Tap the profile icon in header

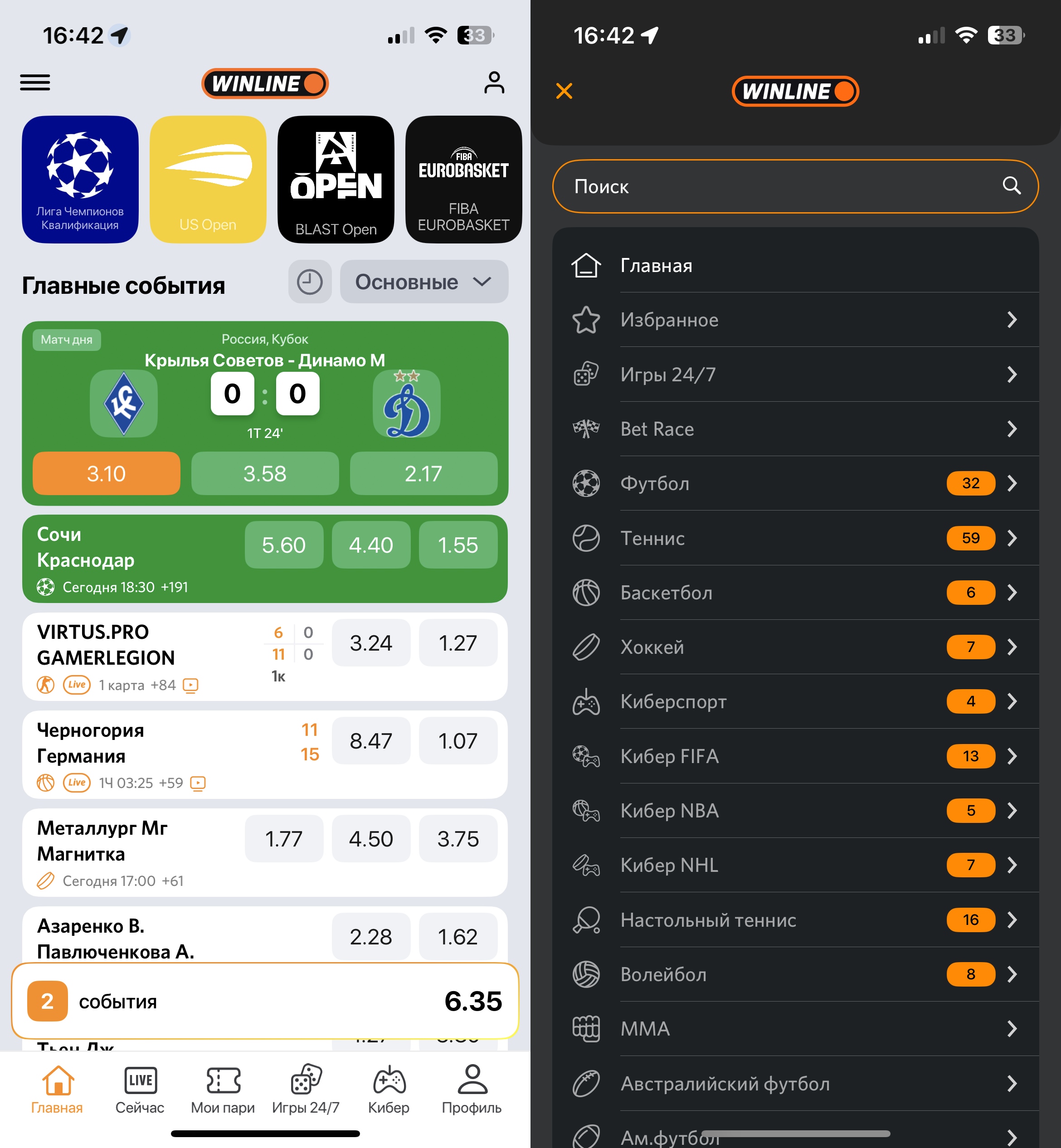pyautogui.click(x=494, y=83)
